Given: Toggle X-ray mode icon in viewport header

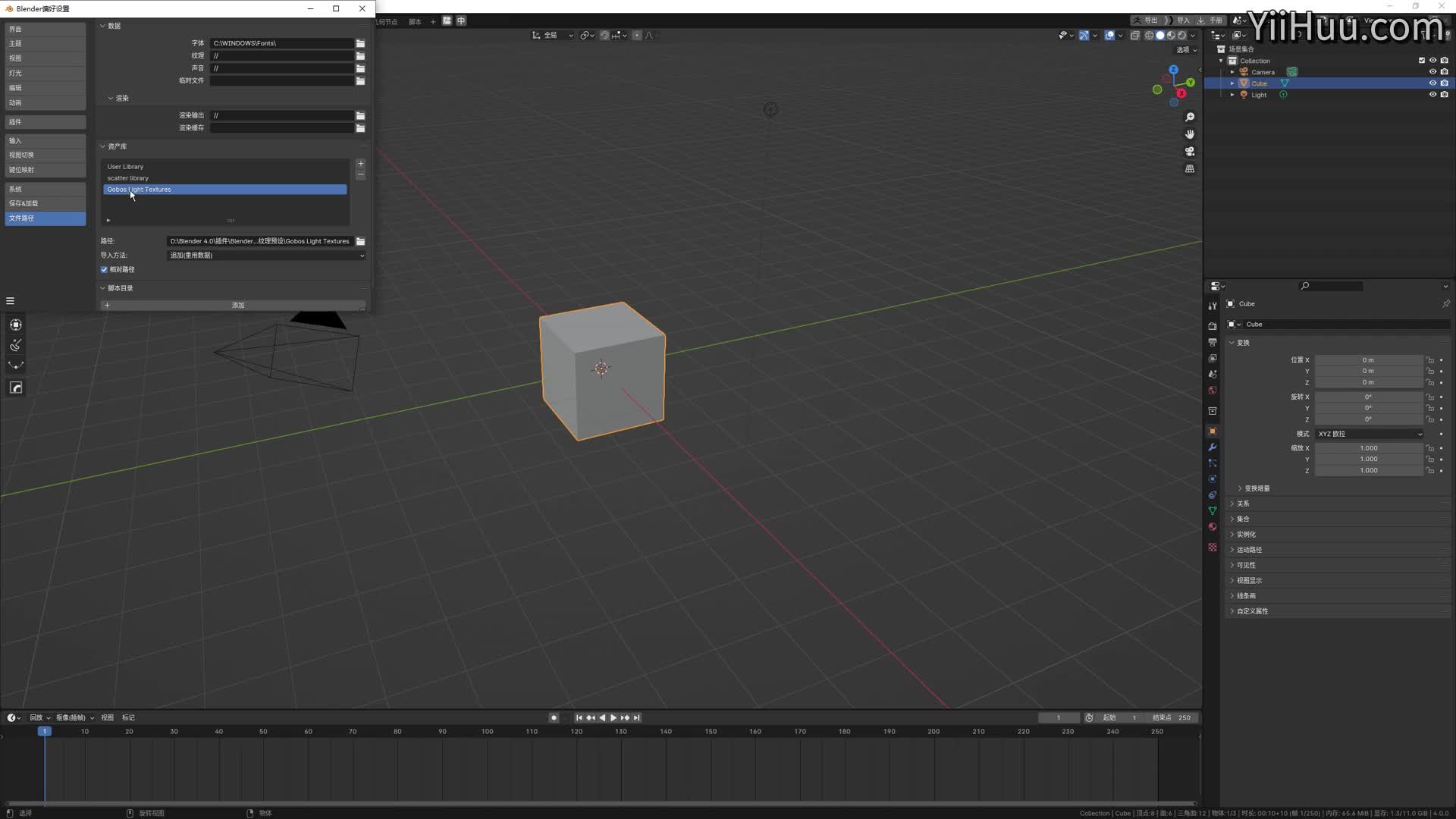Looking at the screenshot, I should click(1135, 36).
